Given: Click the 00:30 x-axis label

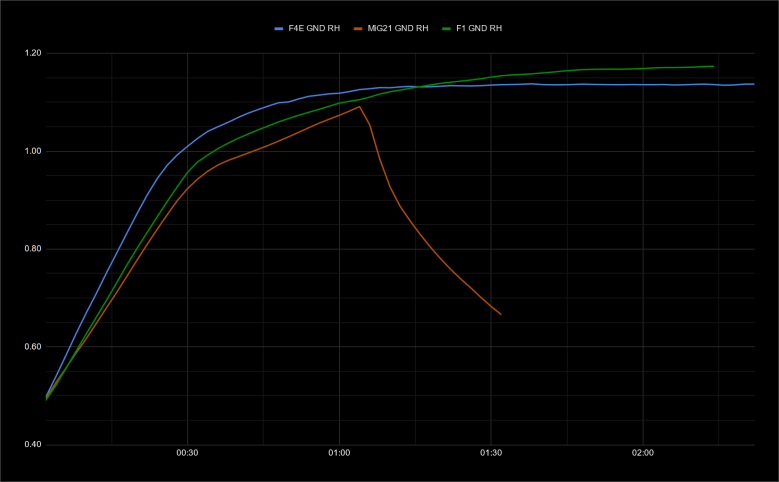Looking at the screenshot, I should pos(187,453).
